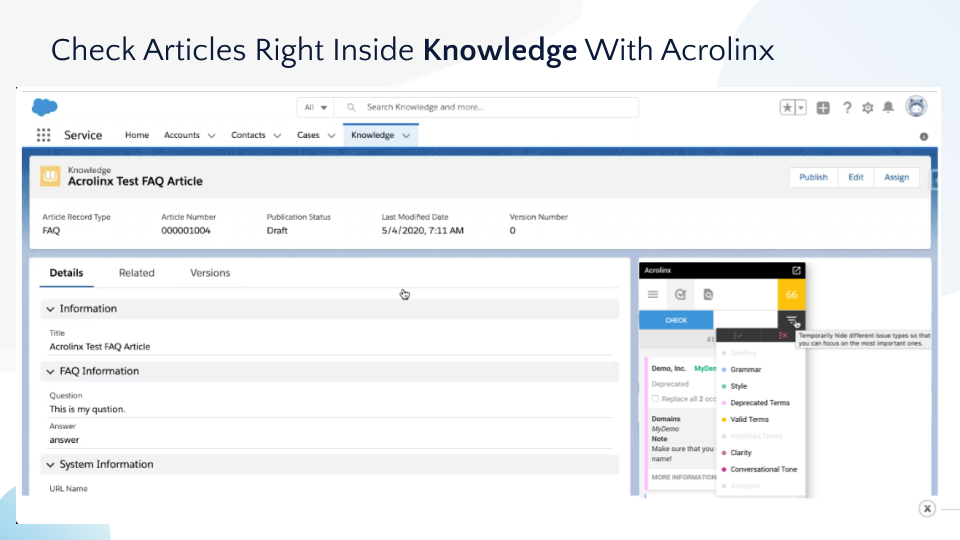Switch to the Versions tab
The image size is (960, 540).
[x=210, y=273]
